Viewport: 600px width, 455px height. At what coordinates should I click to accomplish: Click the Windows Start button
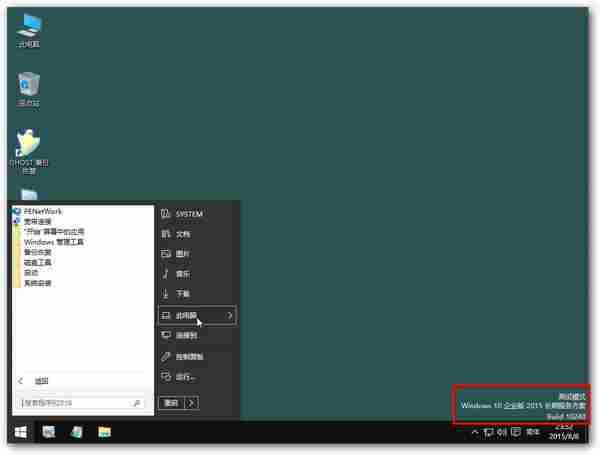(19, 432)
